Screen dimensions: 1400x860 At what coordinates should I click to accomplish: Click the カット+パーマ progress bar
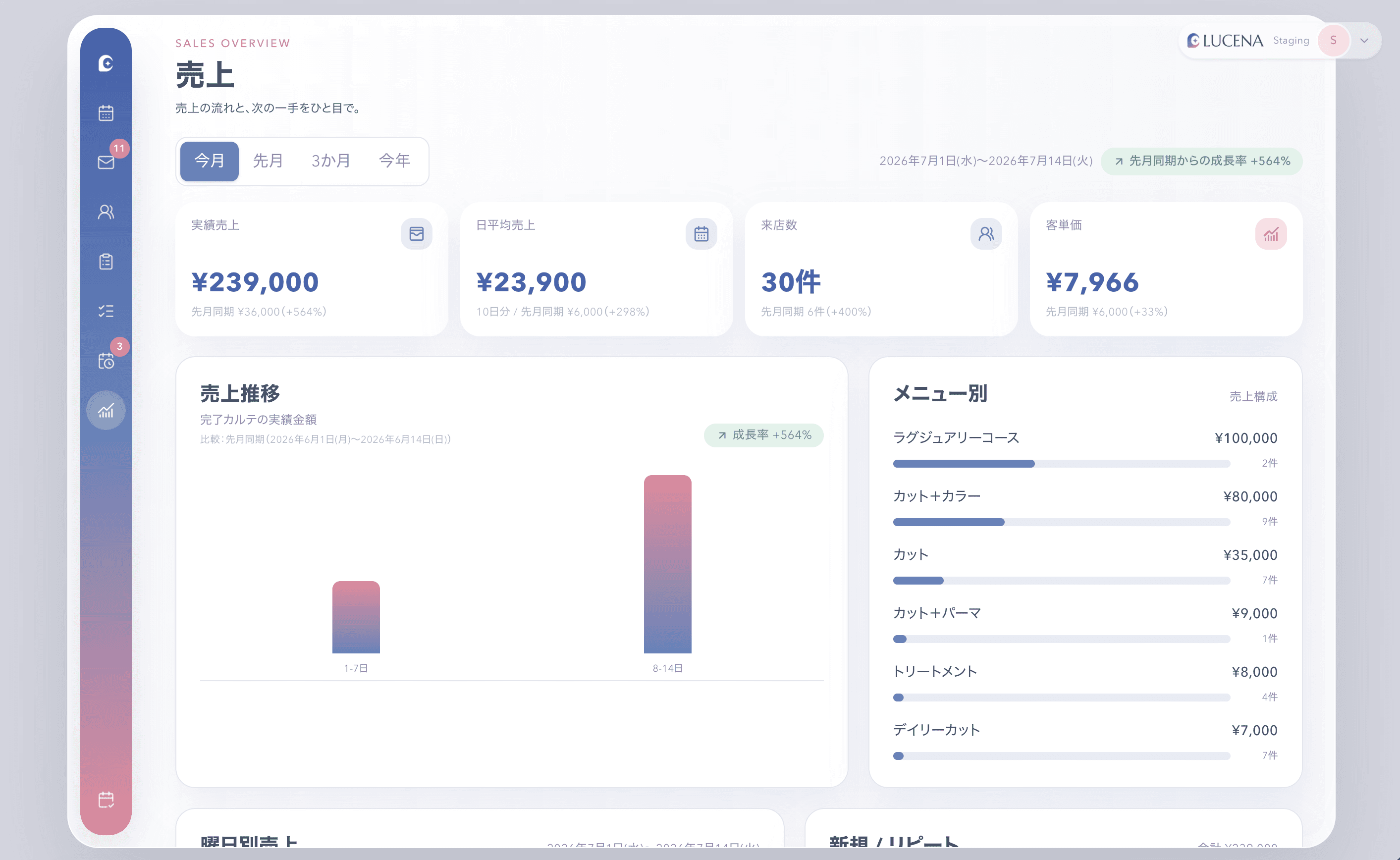(1062, 639)
